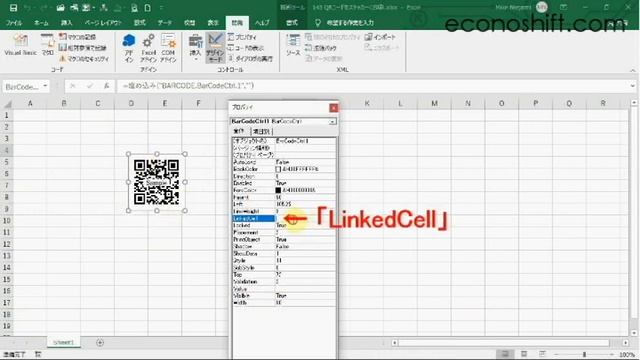Viewport: 640px width, 360px height.
Task: Click the zoom slider in status bar
Action: (x=584, y=354)
